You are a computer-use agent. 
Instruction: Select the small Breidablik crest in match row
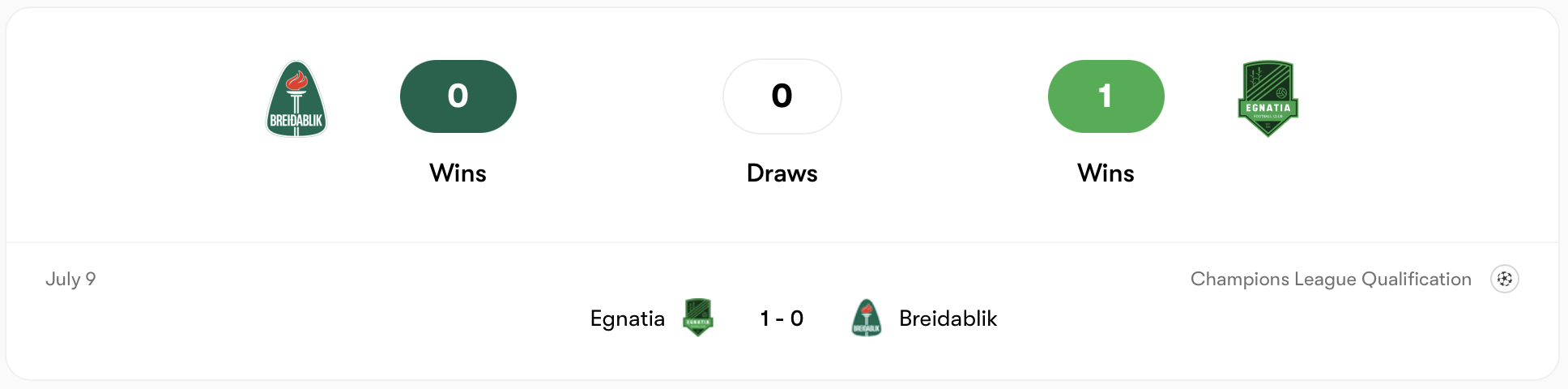[866, 318]
